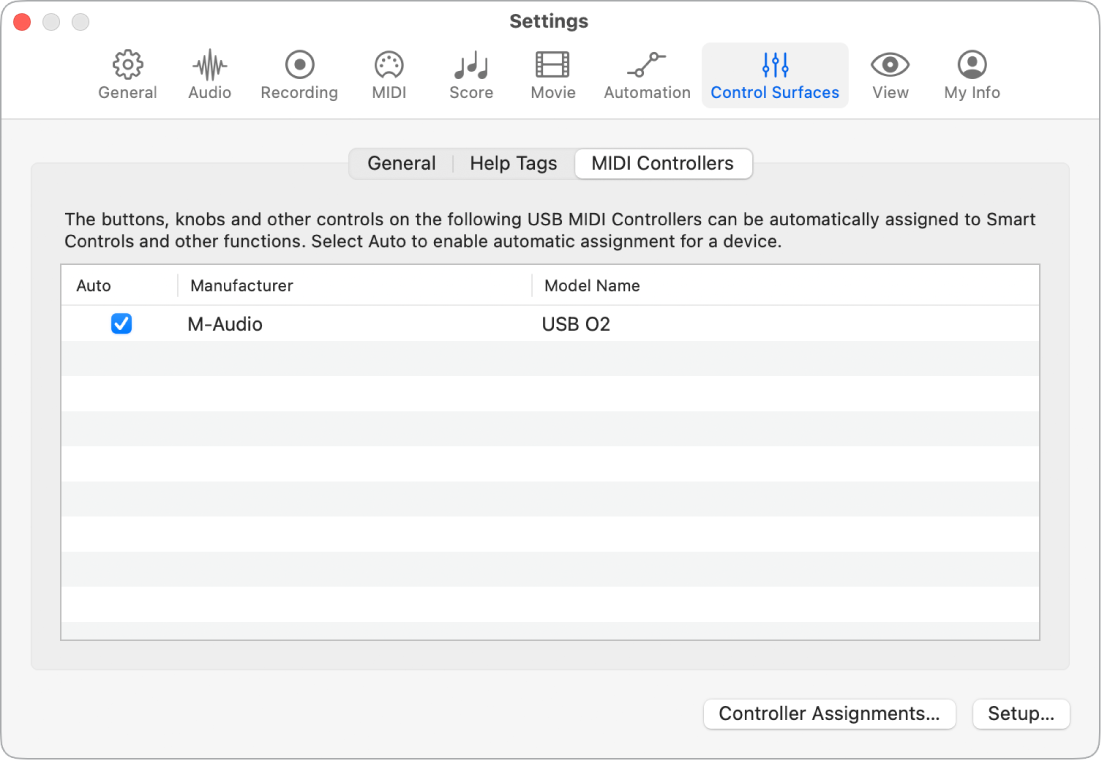Open the Audio settings pane
The image size is (1102, 762).
pyautogui.click(x=209, y=74)
